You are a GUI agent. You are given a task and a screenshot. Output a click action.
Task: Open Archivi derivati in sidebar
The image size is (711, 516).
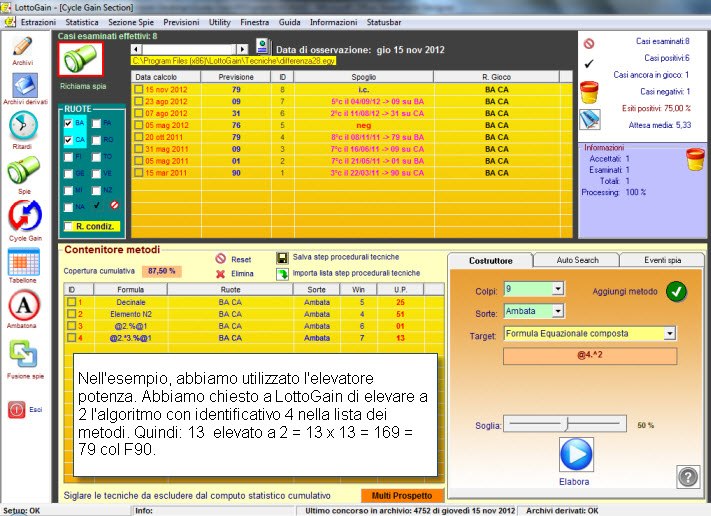coord(24,86)
